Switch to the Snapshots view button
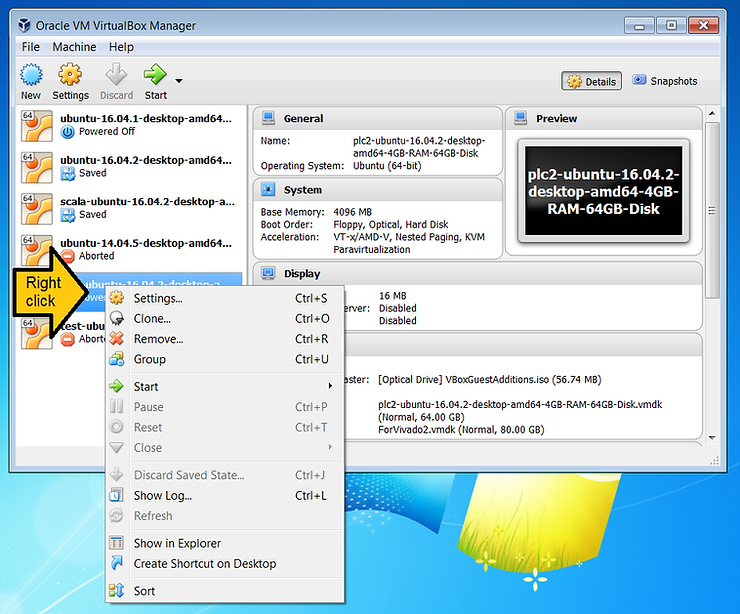740x614 pixels. point(665,81)
